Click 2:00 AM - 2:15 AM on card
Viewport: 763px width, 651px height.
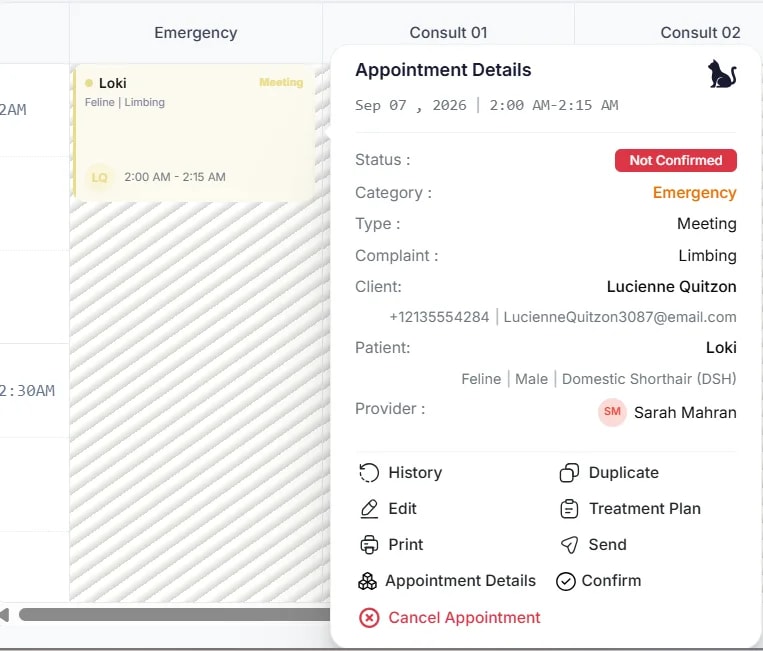point(175,177)
